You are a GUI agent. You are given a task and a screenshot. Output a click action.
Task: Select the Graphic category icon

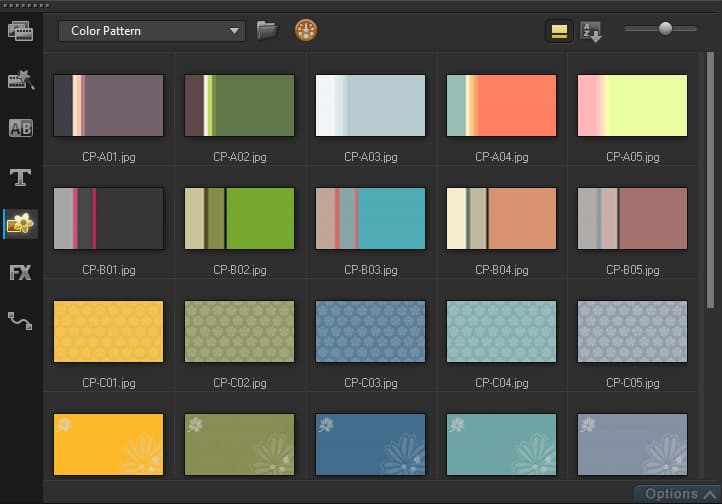point(21,224)
